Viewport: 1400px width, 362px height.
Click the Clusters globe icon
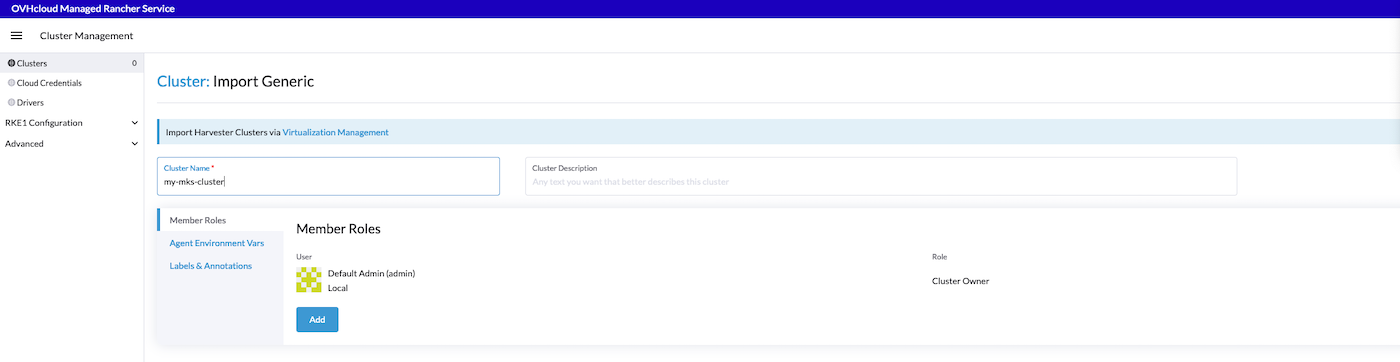[11, 63]
